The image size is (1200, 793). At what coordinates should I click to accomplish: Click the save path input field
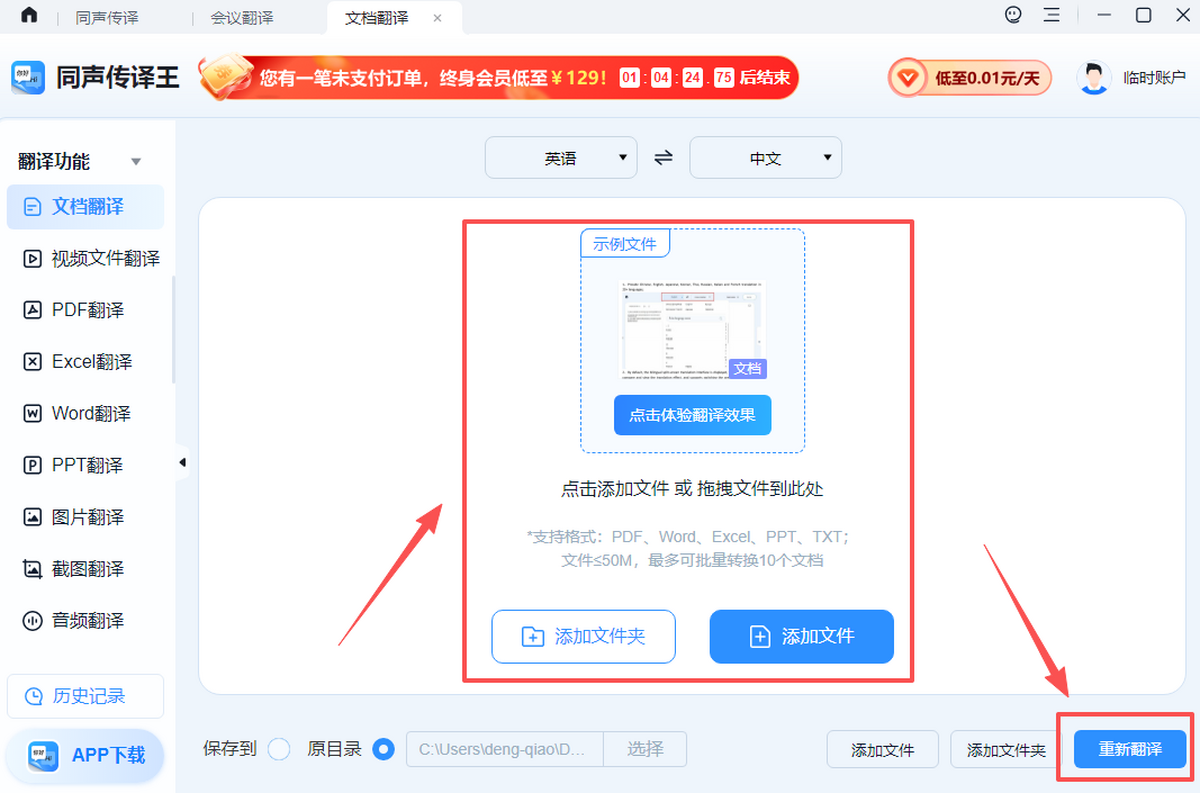pyautogui.click(x=505, y=748)
